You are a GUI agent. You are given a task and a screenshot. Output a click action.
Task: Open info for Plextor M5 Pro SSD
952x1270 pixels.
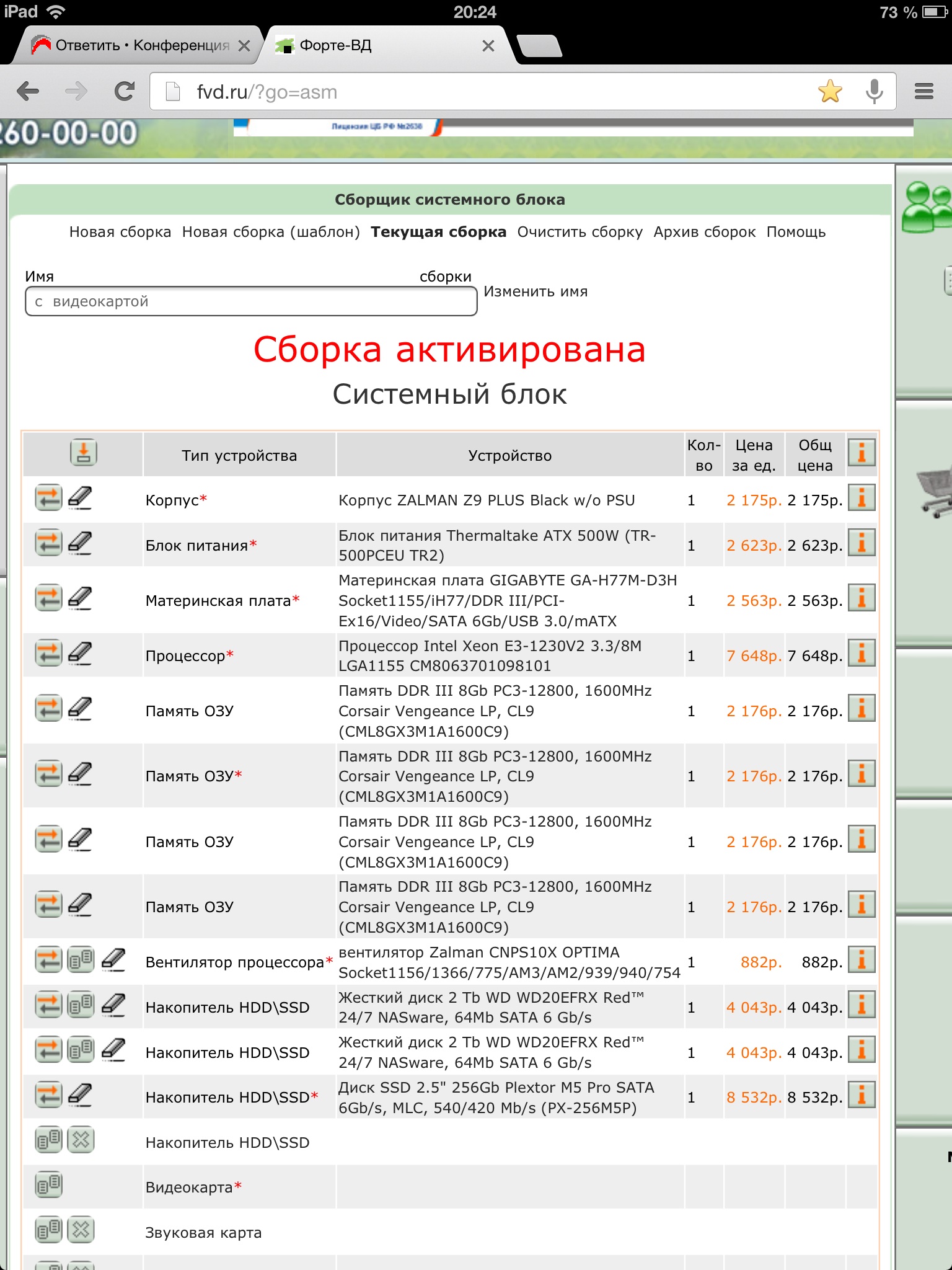(x=862, y=1095)
